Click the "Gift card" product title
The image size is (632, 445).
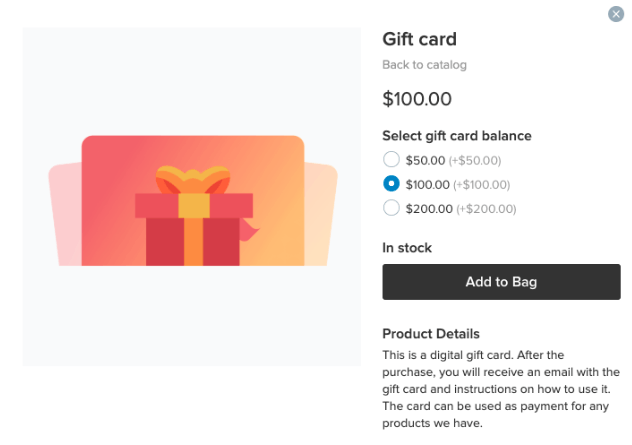coord(419,39)
